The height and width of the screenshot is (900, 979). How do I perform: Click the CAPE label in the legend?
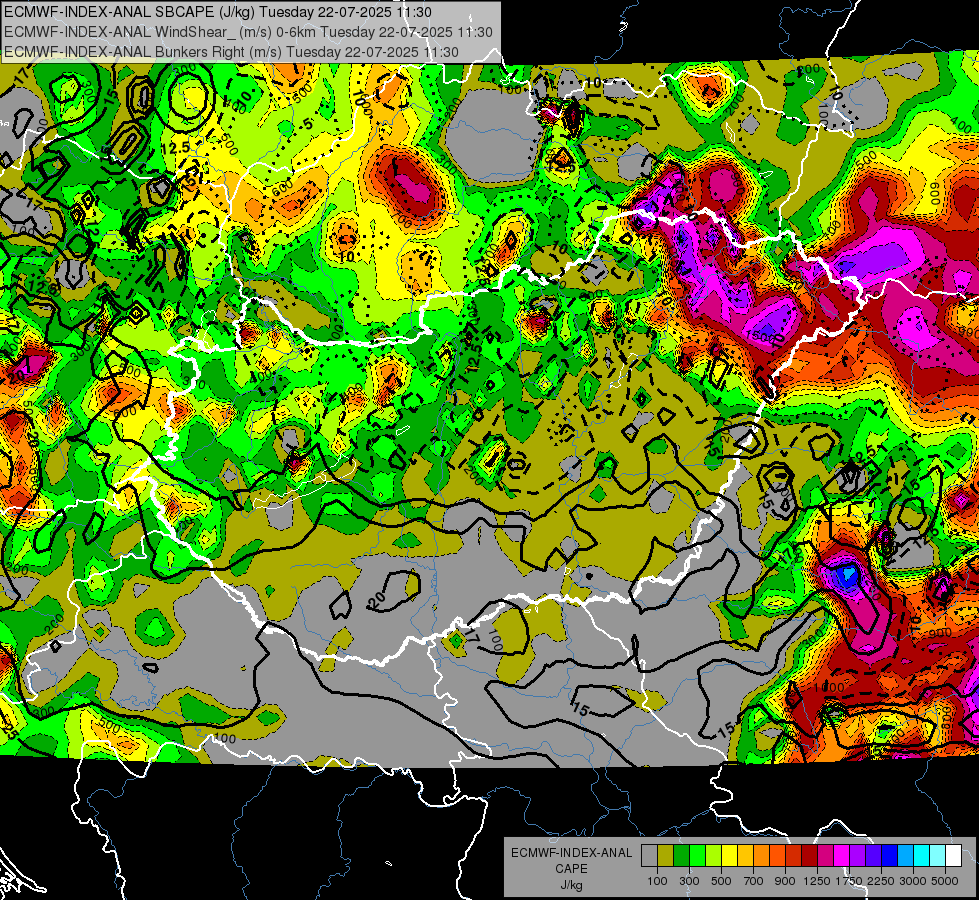coord(571,868)
